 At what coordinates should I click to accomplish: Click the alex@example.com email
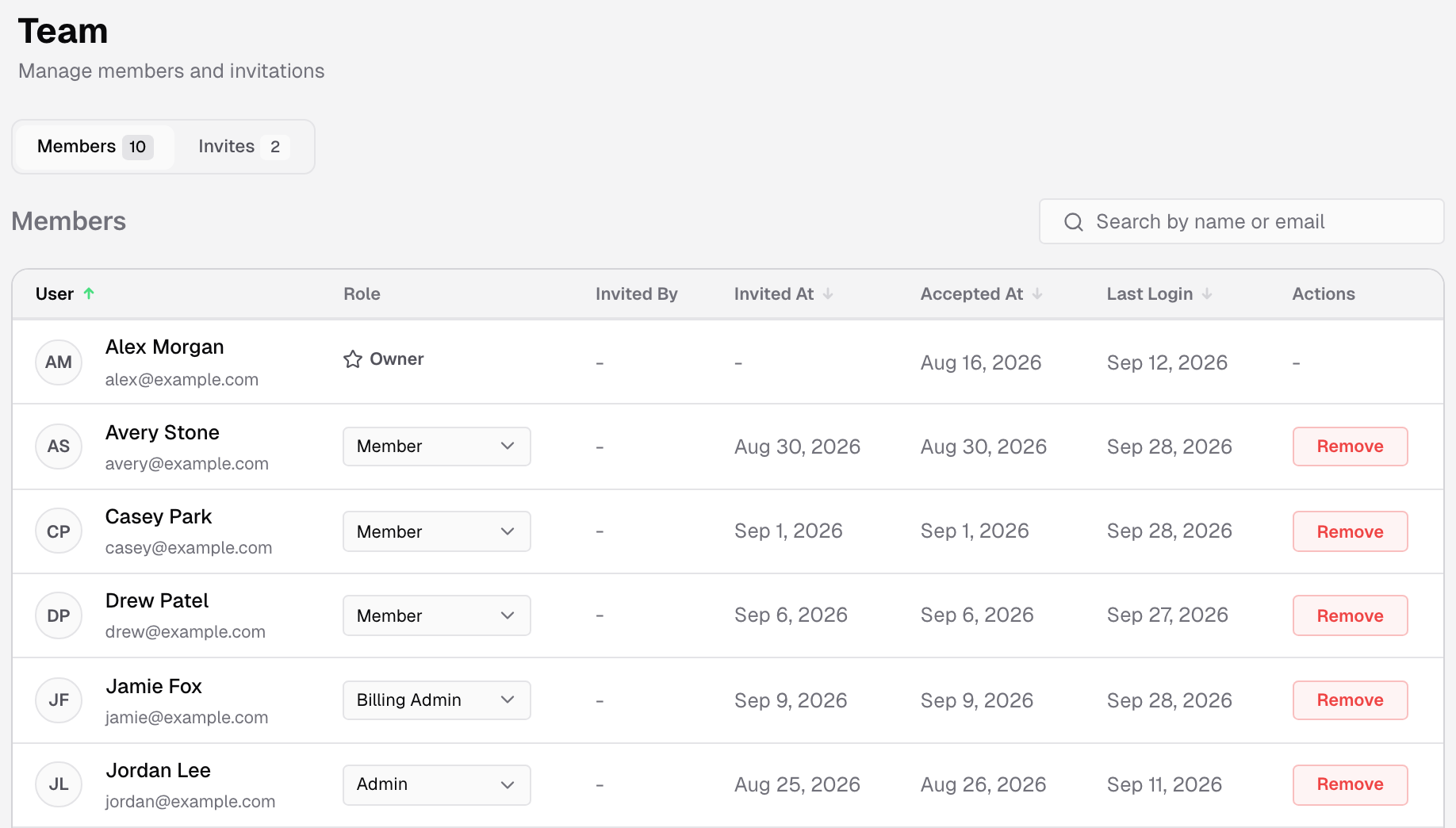pos(182,380)
